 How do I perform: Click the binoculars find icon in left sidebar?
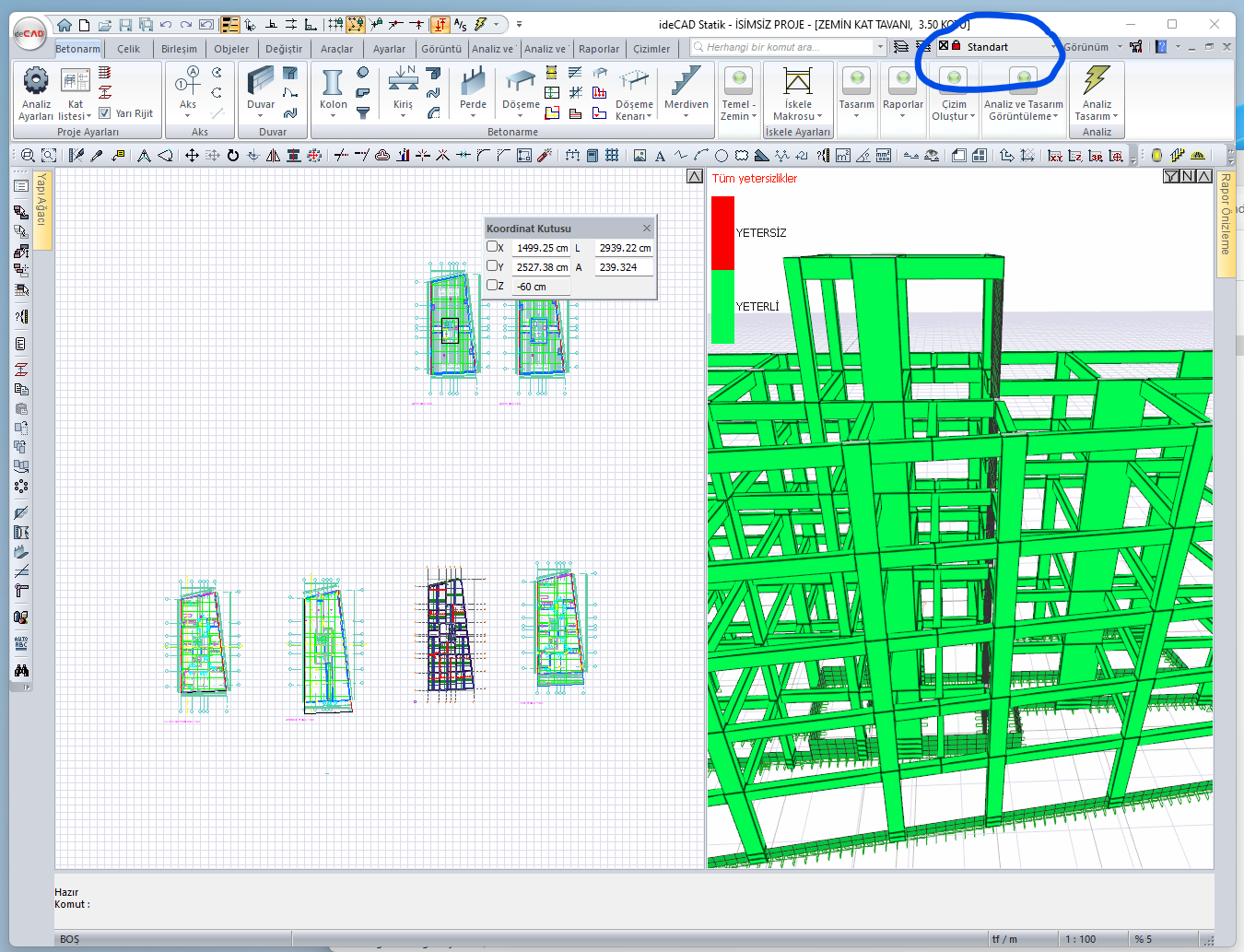21,670
